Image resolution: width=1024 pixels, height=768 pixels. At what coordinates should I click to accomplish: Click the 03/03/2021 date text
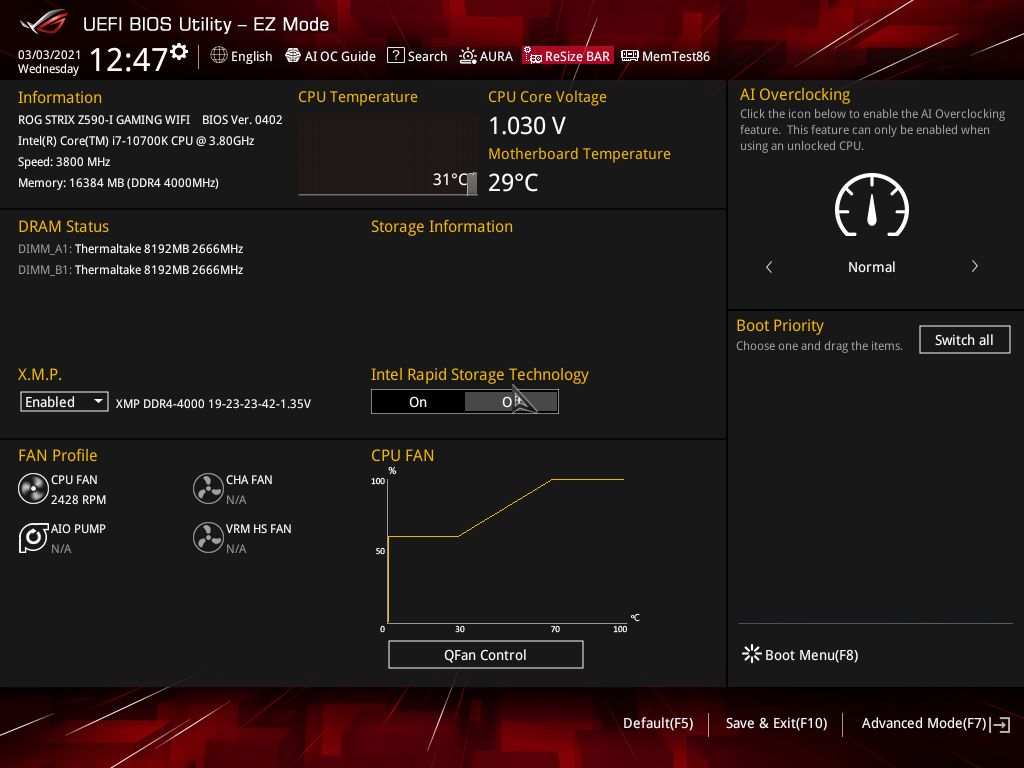tap(50, 55)
